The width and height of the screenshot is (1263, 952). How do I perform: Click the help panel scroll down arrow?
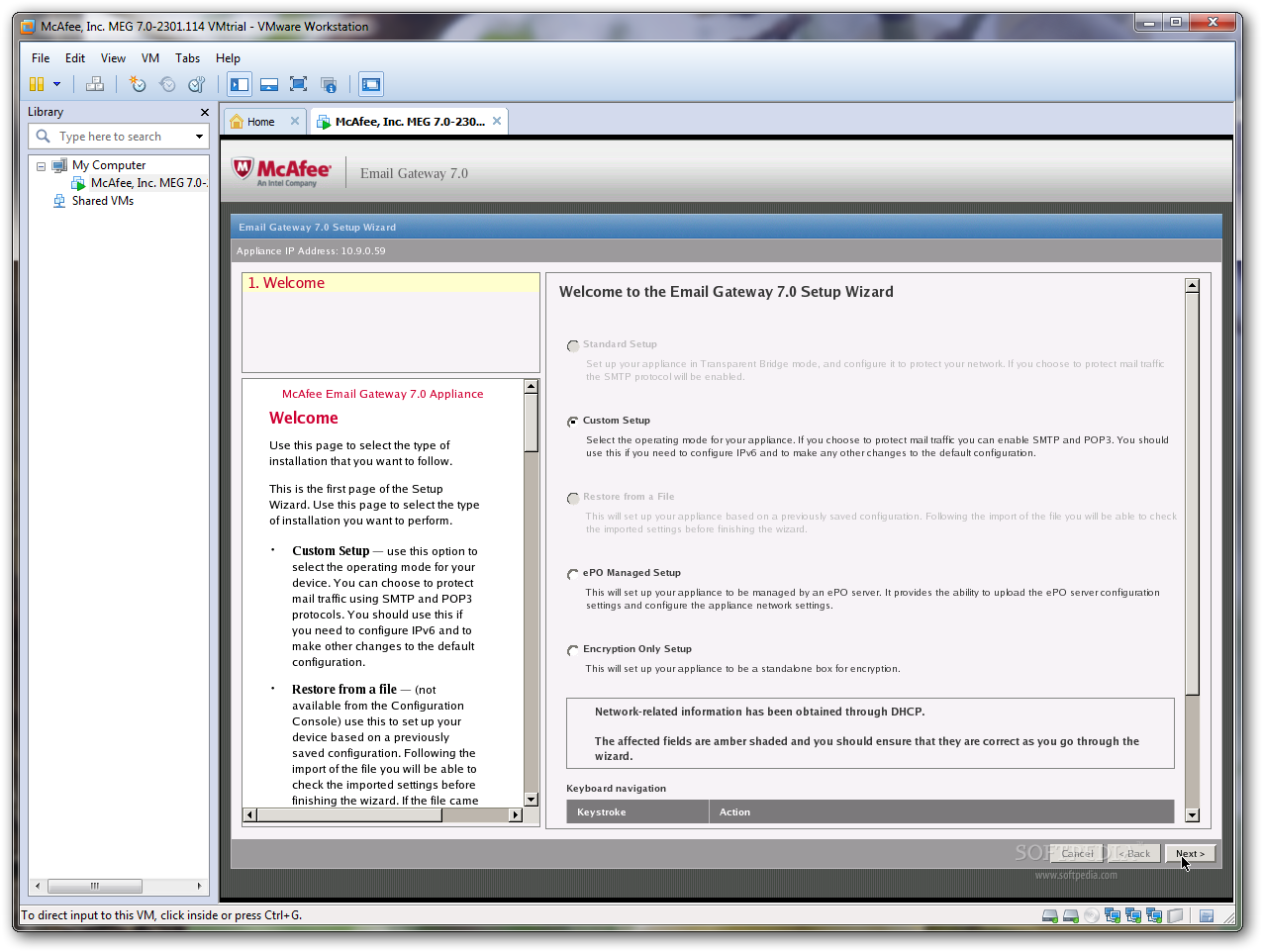point(532,800)
